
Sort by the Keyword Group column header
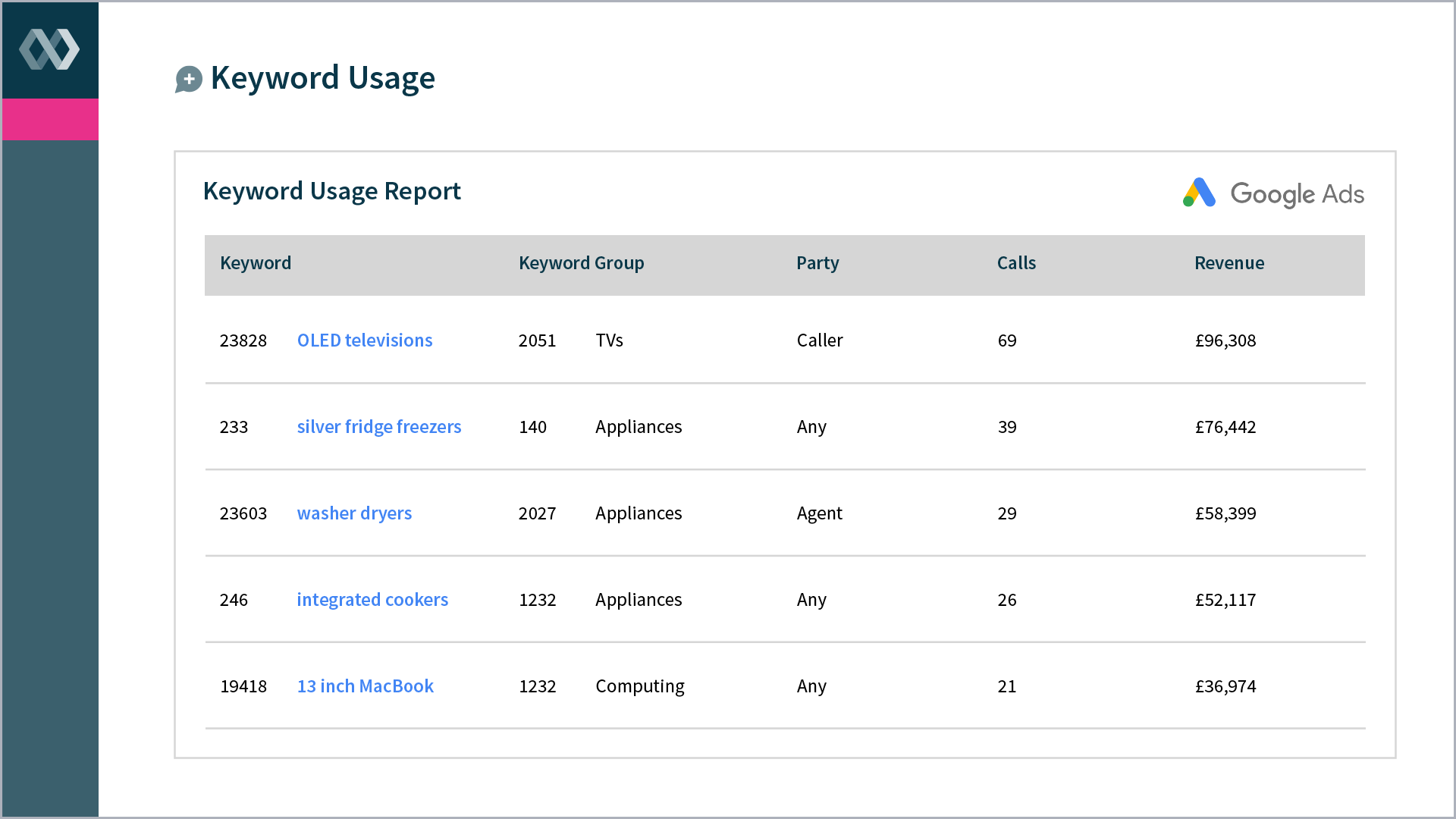point(582,263)
